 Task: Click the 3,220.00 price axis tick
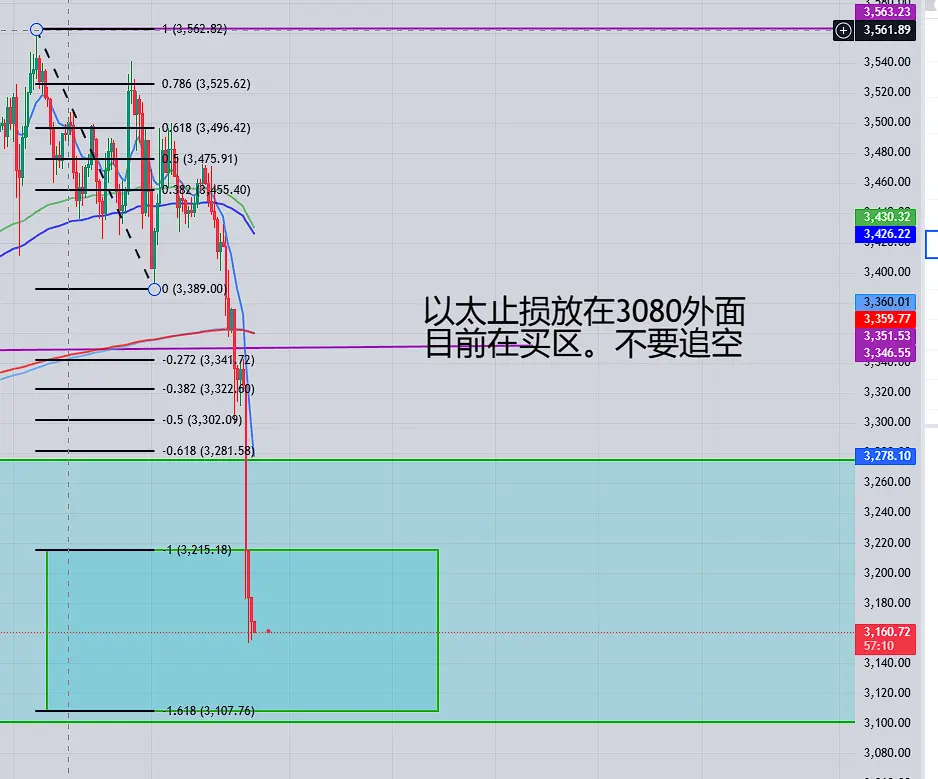[x=887, y=543]
